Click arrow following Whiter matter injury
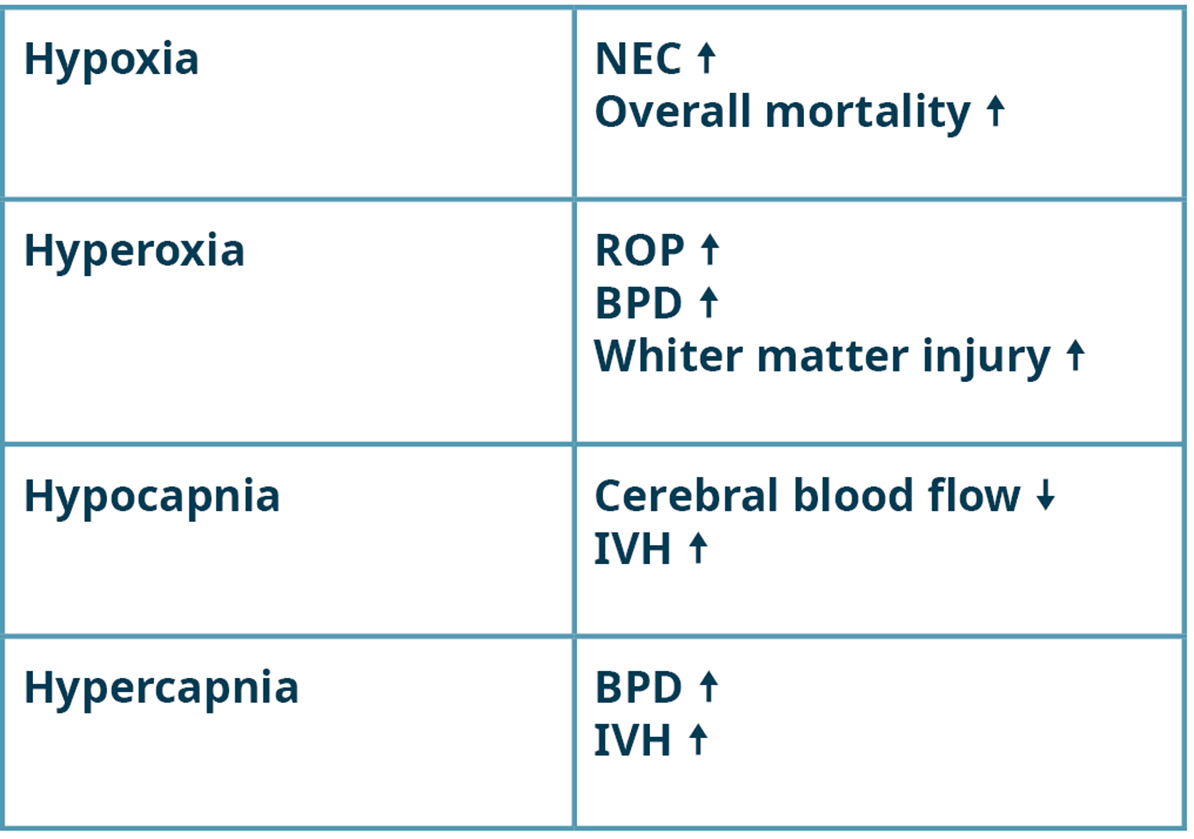The image size is (1194, 839). pos(1075,356)
